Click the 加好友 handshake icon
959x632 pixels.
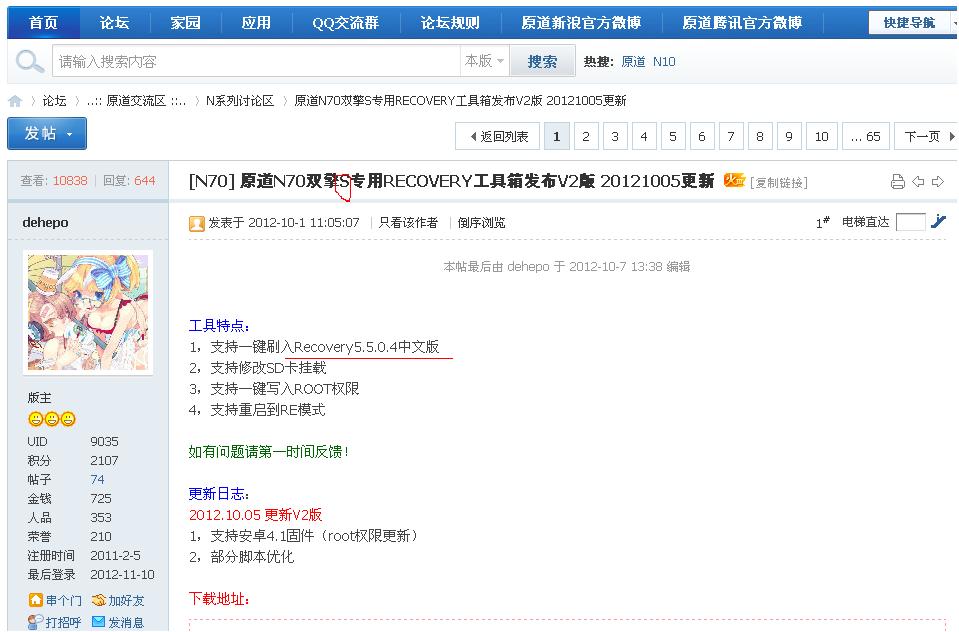pos(99,600)
